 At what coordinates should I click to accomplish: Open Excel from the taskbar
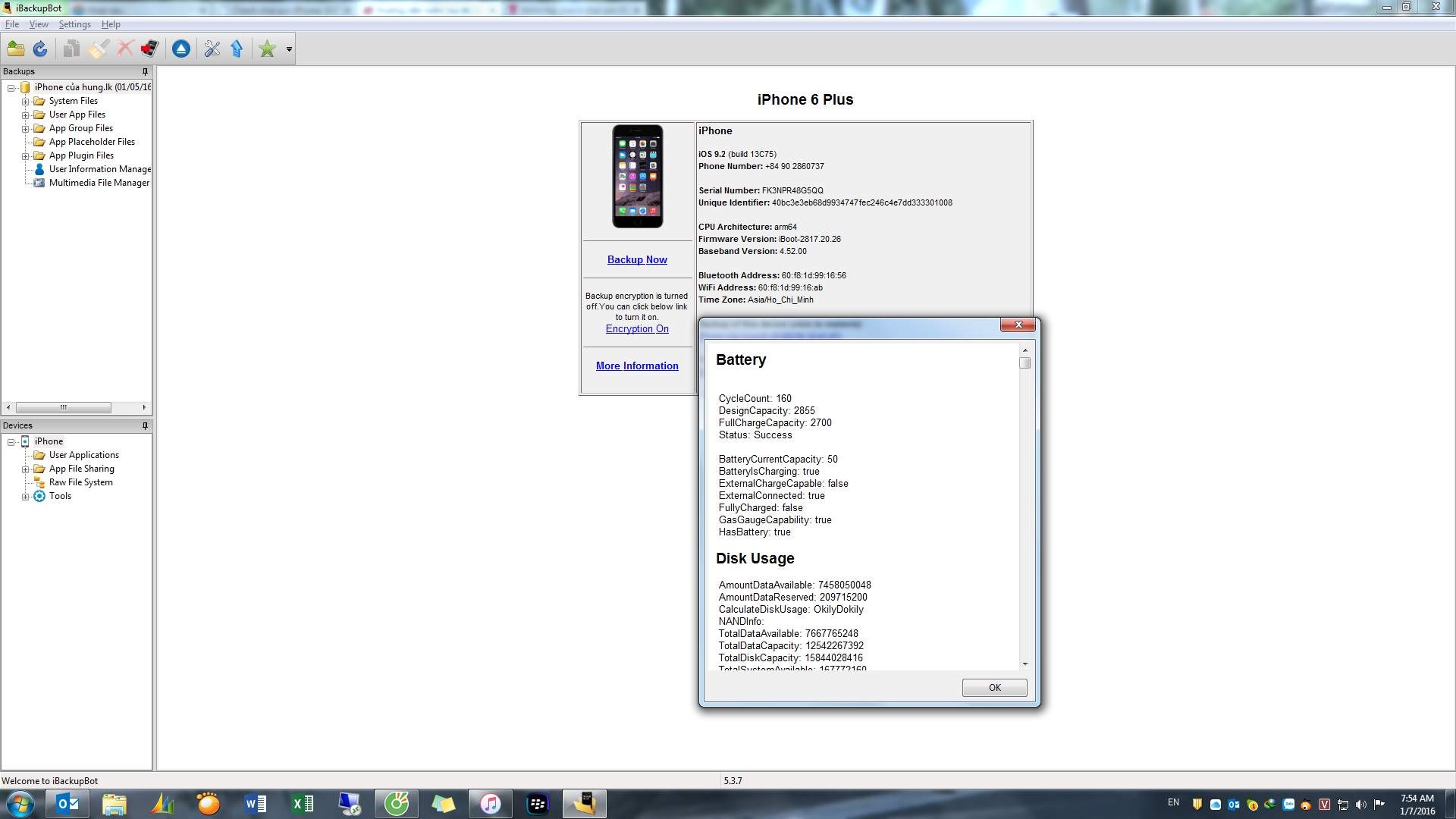pos(303,804)
